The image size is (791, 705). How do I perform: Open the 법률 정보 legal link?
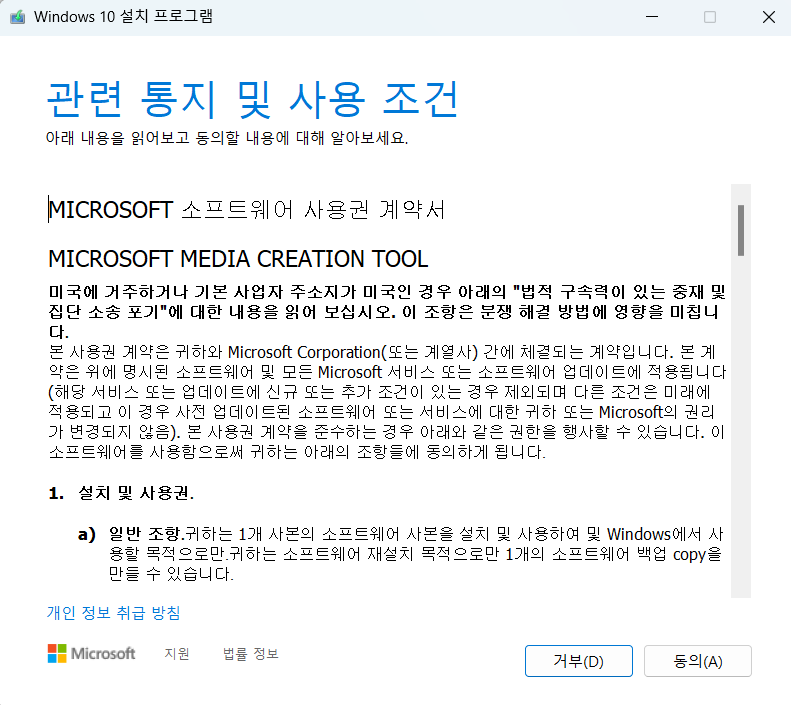(x=251, y=654)
